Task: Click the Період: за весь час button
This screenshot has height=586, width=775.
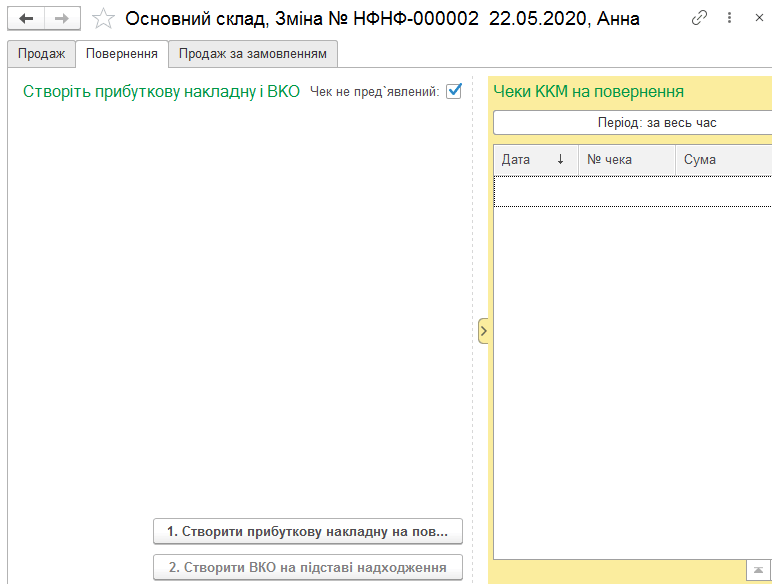Action: [x=633, y=123]
